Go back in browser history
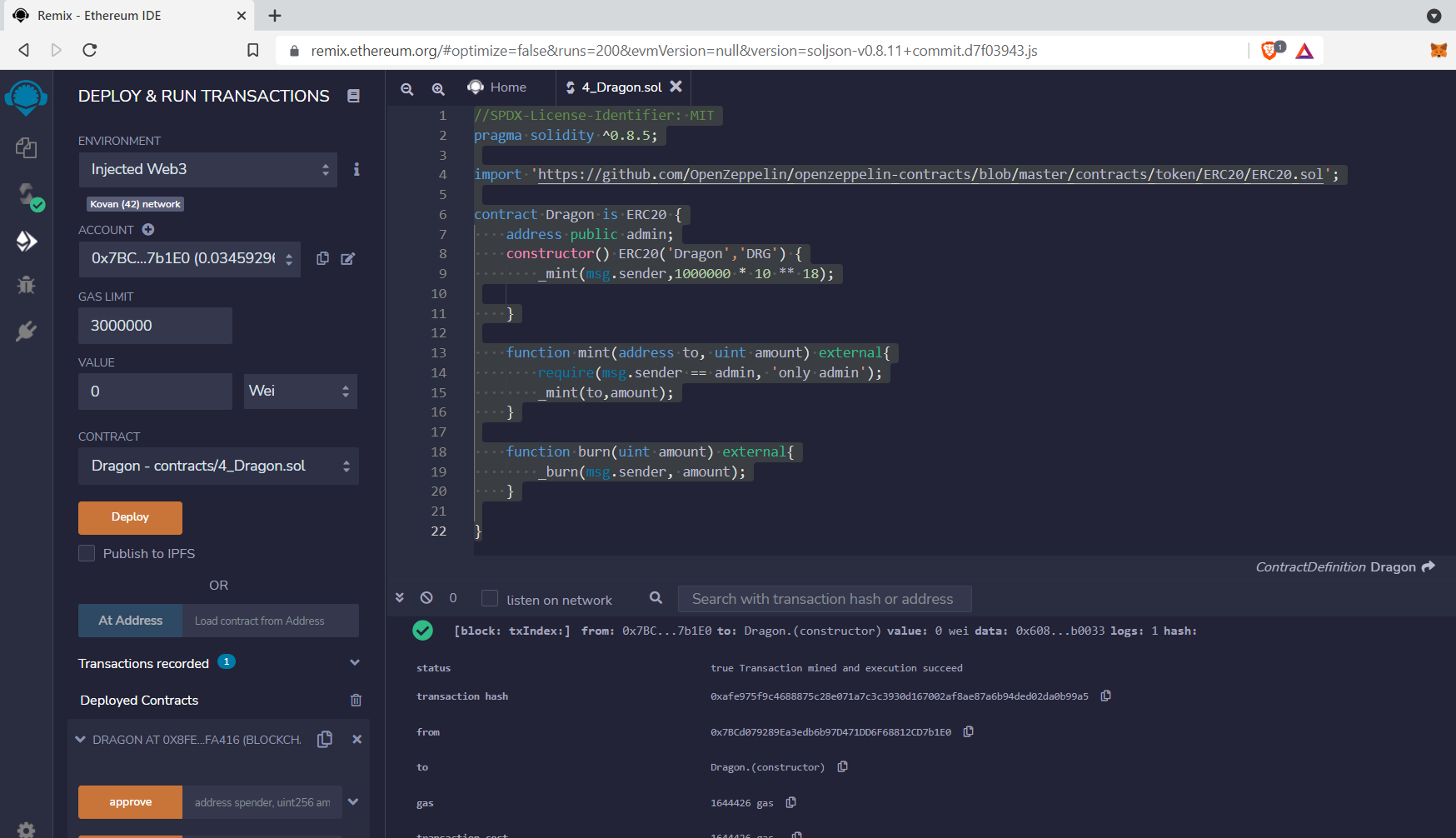This screenshot has height=838, width=1456. pos(24,50)
